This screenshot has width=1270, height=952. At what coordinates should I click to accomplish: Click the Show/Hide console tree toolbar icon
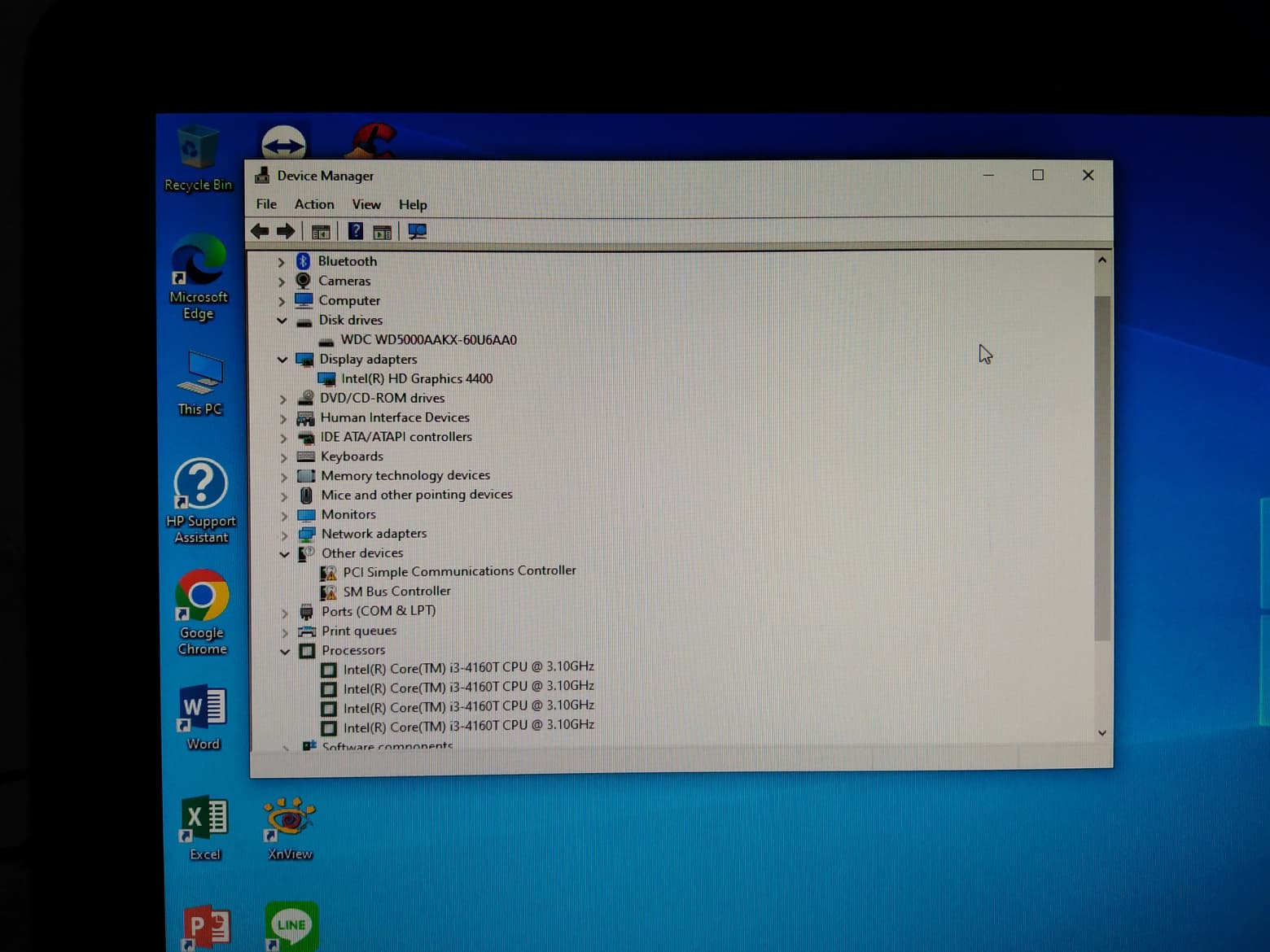tap(321, 232)
